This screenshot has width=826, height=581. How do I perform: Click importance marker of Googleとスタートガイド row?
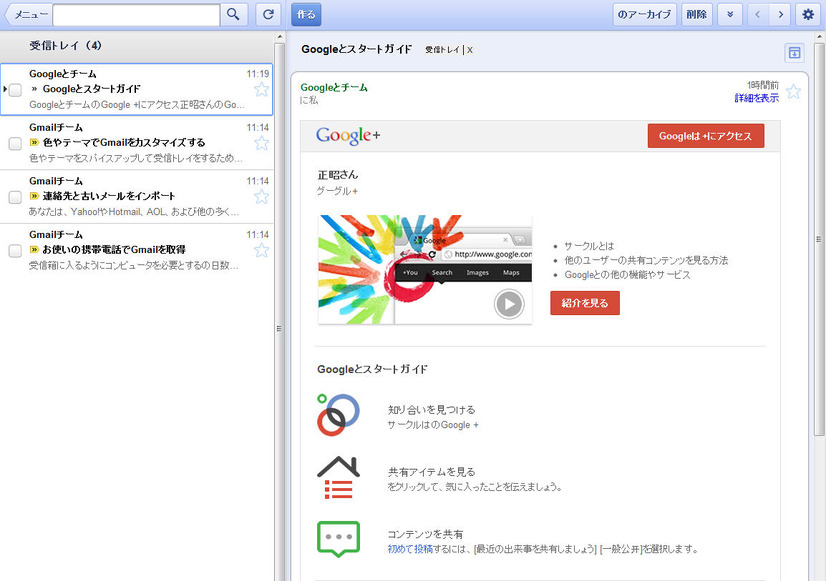[34, 89]
